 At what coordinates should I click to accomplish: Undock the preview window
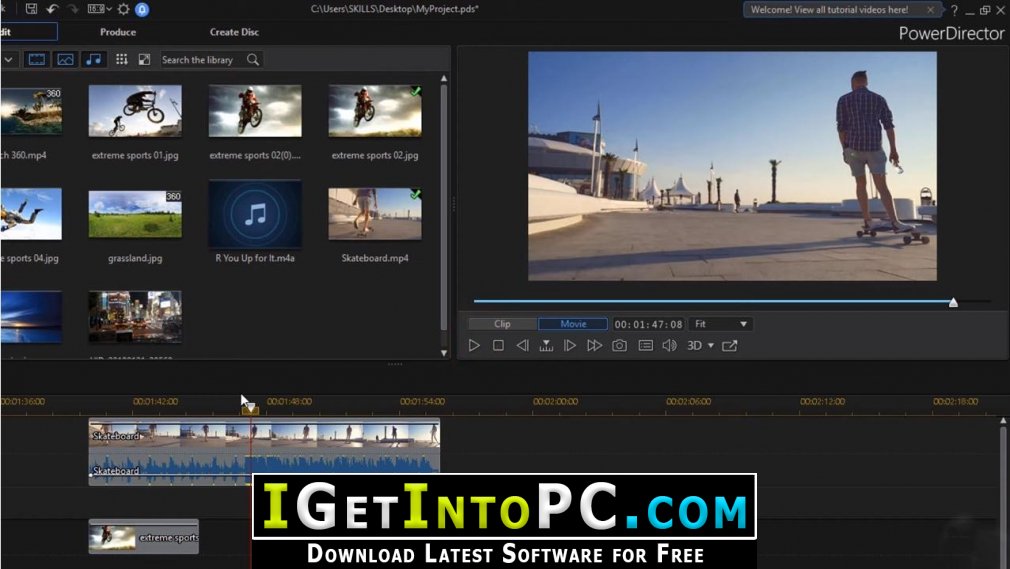tap(730, 345)
